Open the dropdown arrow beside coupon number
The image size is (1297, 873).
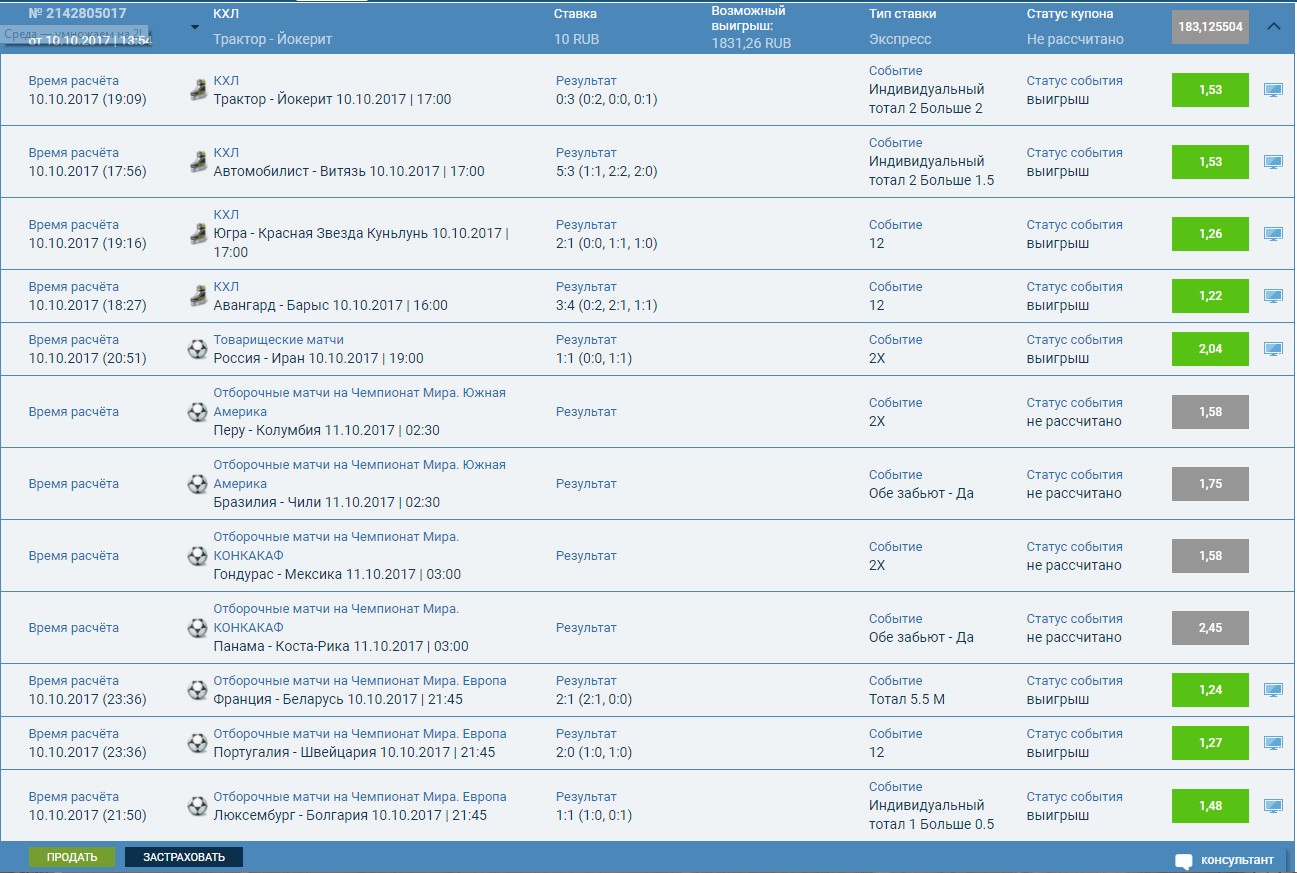point(195,27)
